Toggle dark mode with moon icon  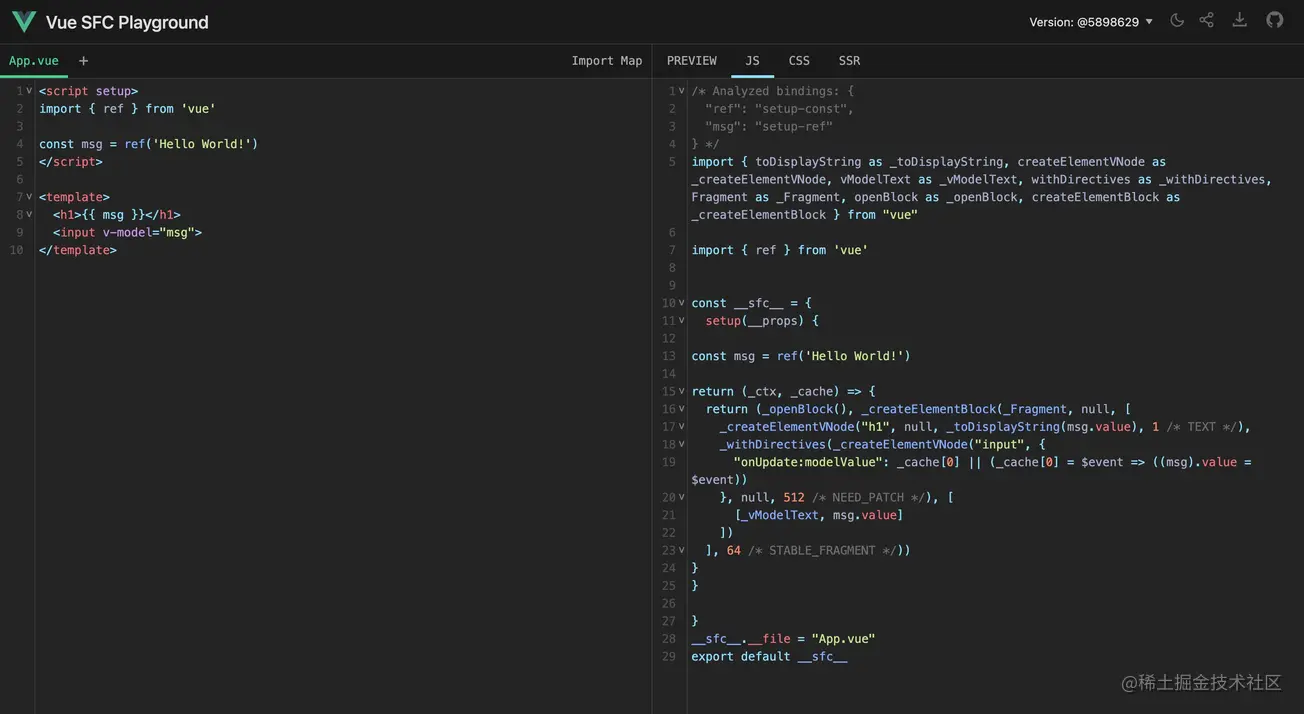coord(1177,21)
